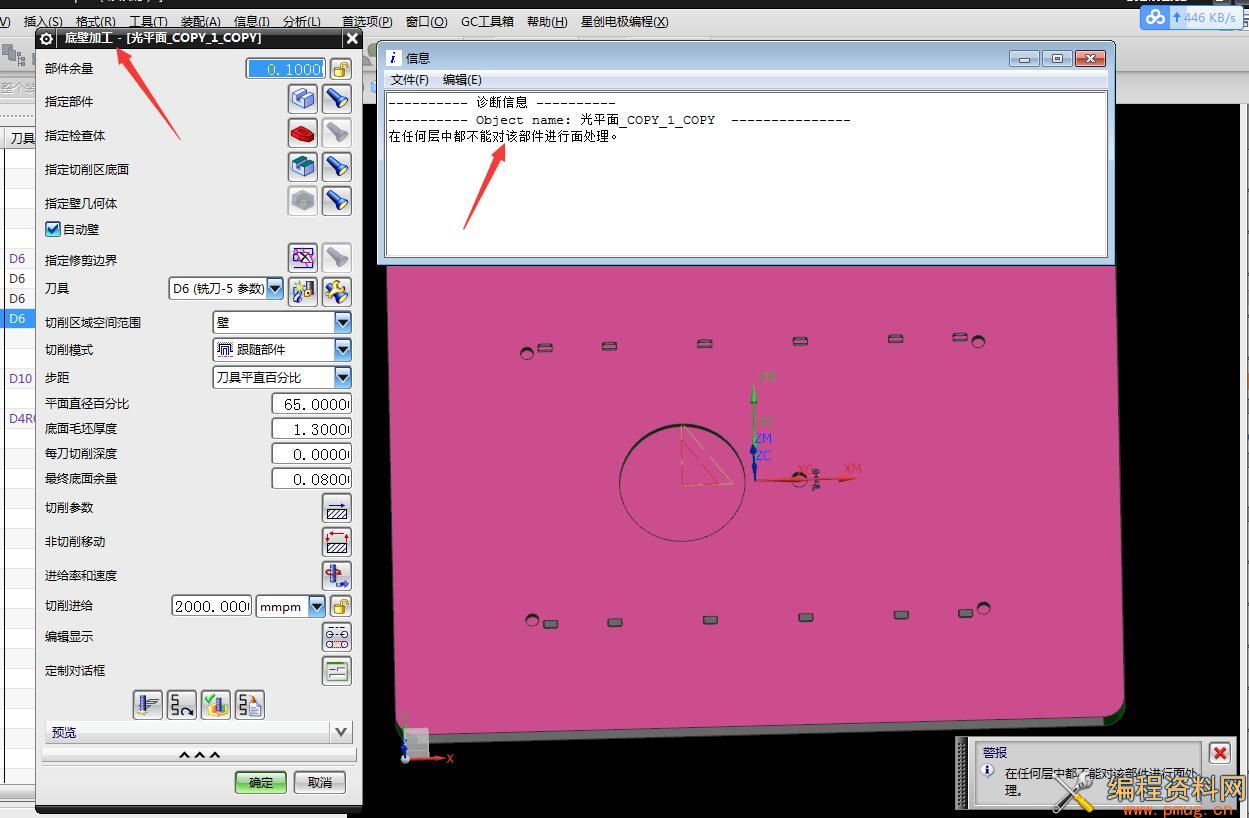The image size is (1249, 818).
Task: Toggle the 自动壁 checkbox
Action: point(53,229)
